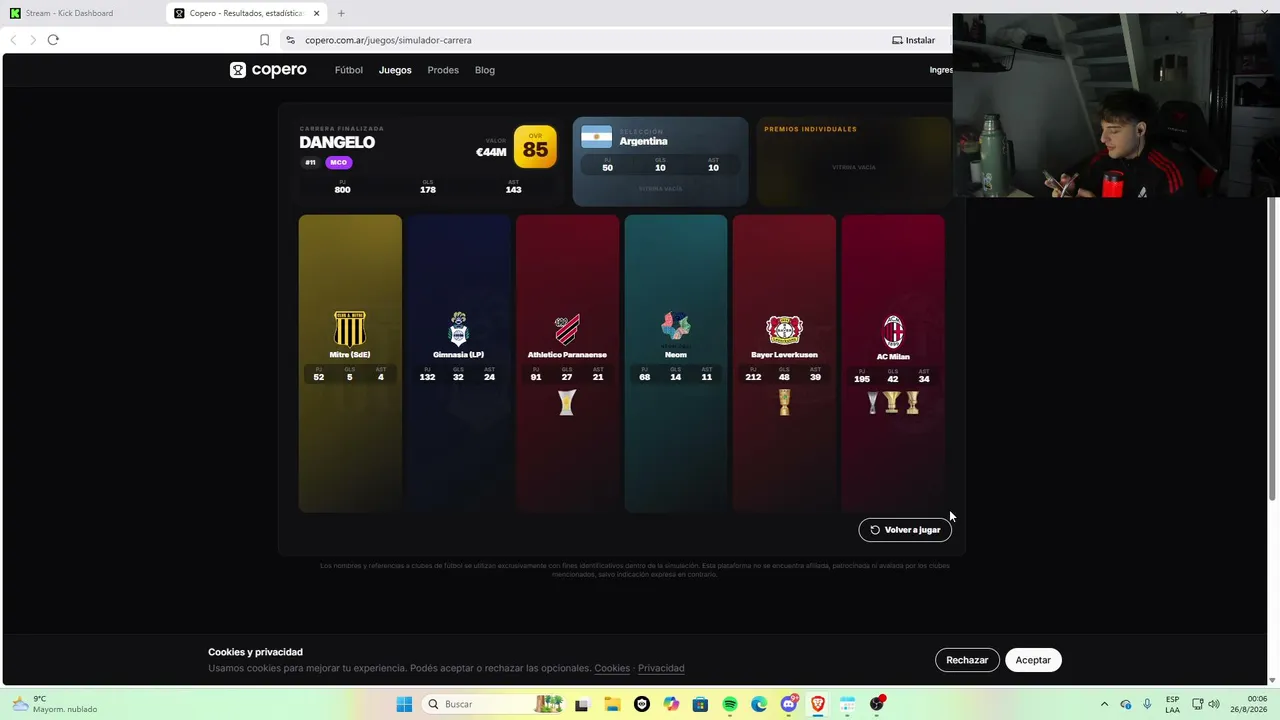
Task: Click the trophy under Bayer Leverkusen
Action: click(x=784, y=402)
